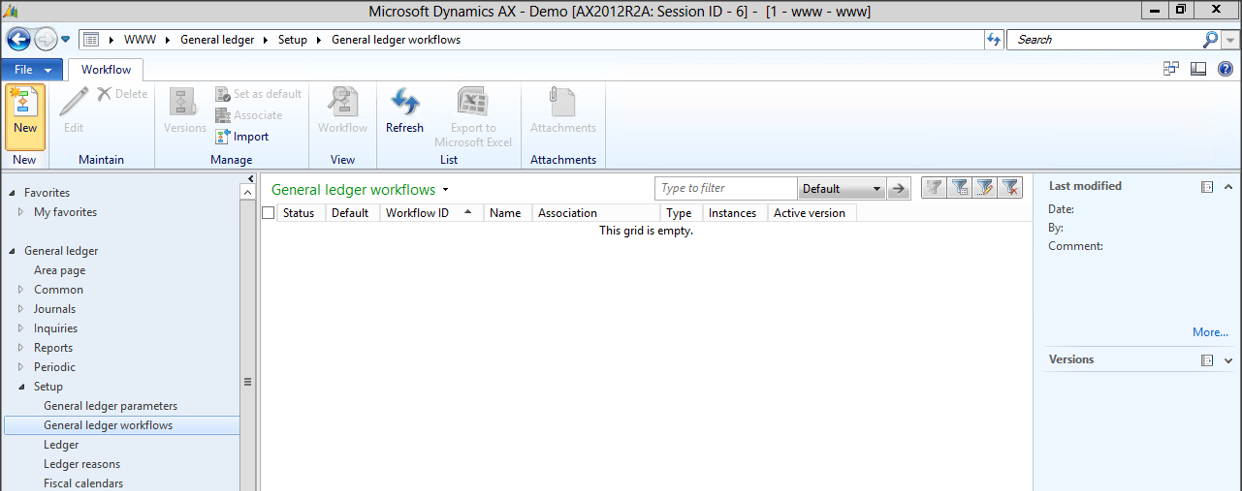Click the remove filter funnel with red X

(1010, 188)
